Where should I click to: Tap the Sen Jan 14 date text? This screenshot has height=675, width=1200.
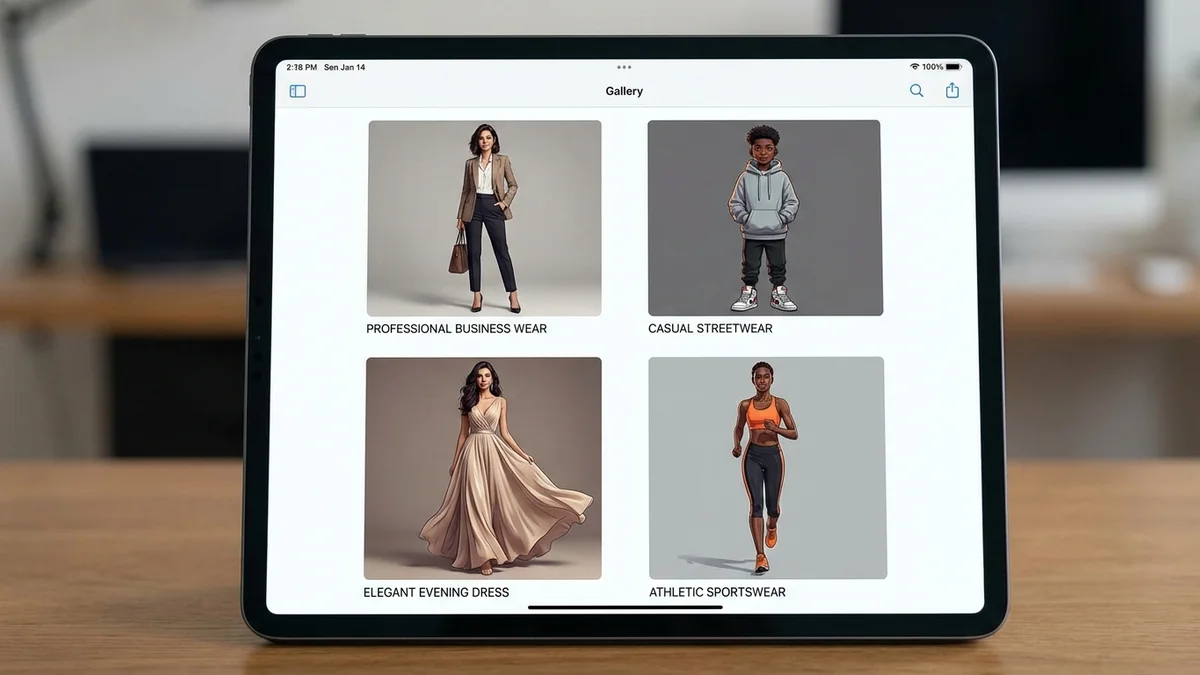pyautogui.click(x=345, y=67)
